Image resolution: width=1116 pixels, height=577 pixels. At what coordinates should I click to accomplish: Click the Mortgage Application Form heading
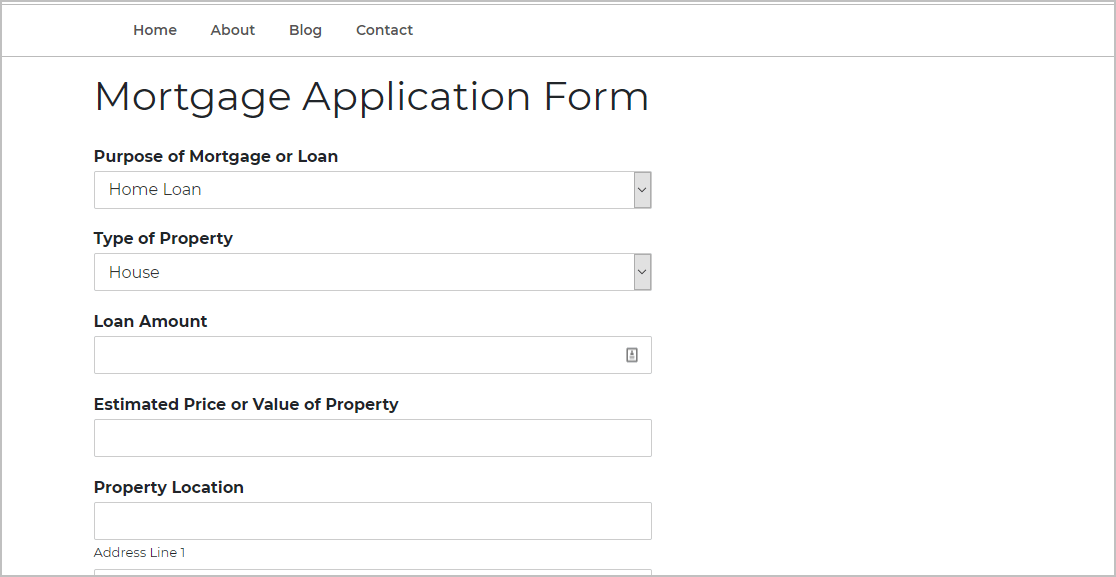(372, 97)
